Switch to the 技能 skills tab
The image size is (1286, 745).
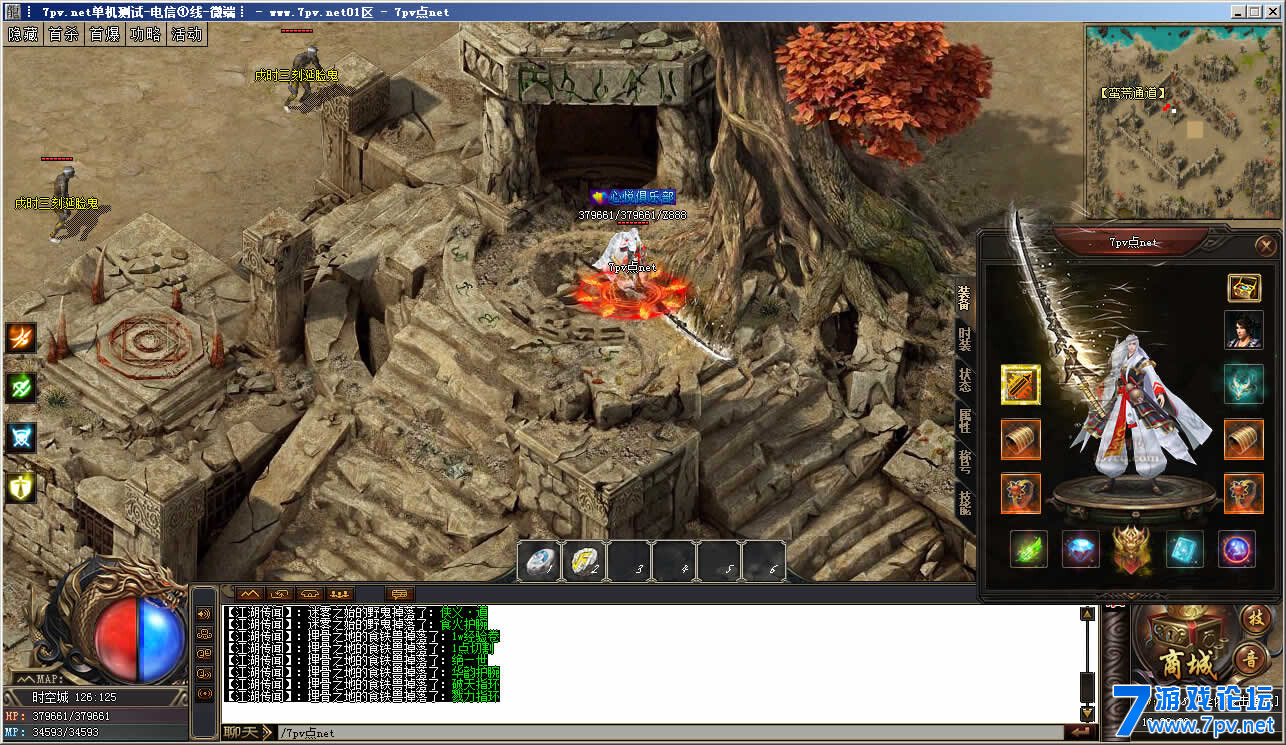pyautogui.click(x=964, y=503)
